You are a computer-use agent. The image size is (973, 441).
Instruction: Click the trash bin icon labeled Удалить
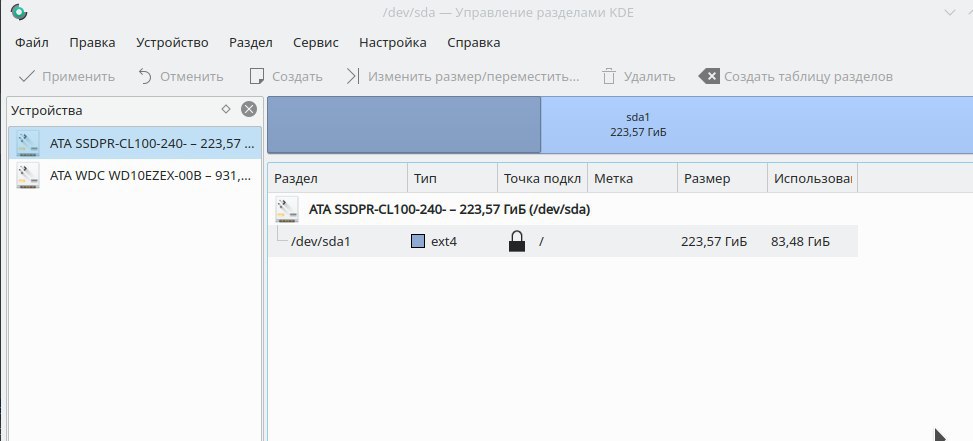coord(609,76)
